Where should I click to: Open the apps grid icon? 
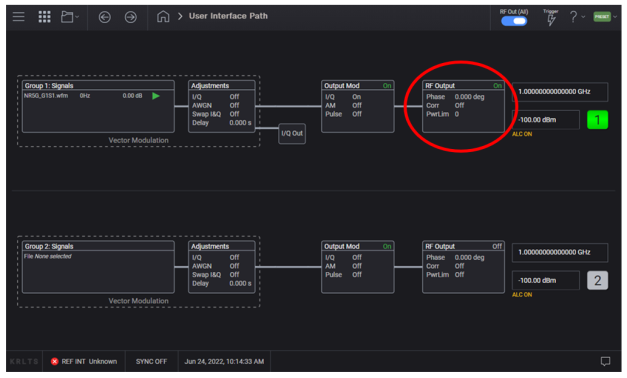44,17
